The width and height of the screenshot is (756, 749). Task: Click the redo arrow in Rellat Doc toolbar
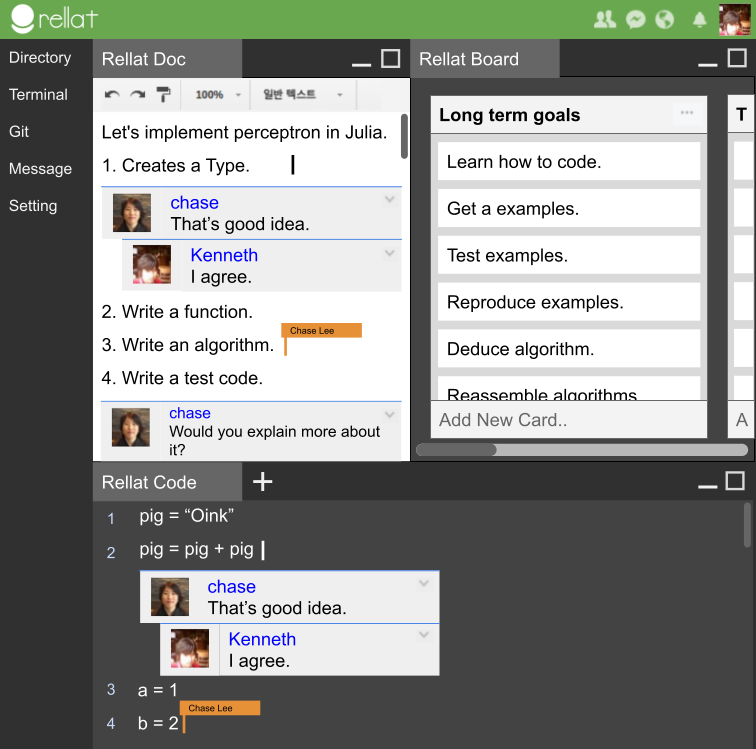pos(138,95)
